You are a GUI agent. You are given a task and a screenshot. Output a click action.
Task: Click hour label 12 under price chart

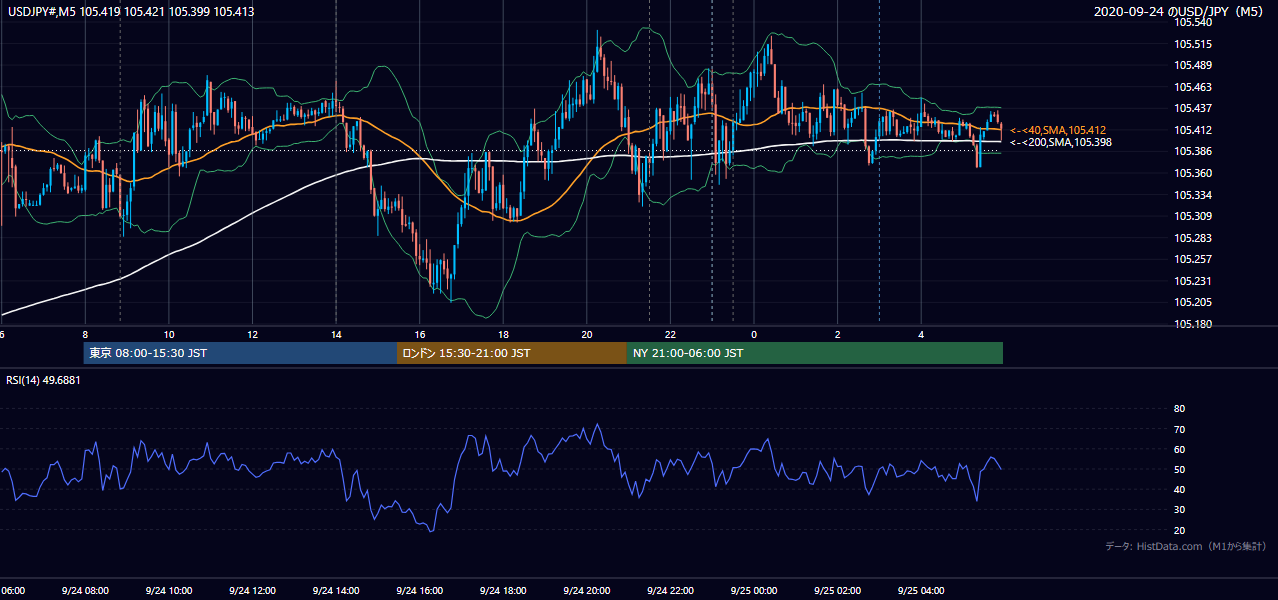(x=252, y=335)
